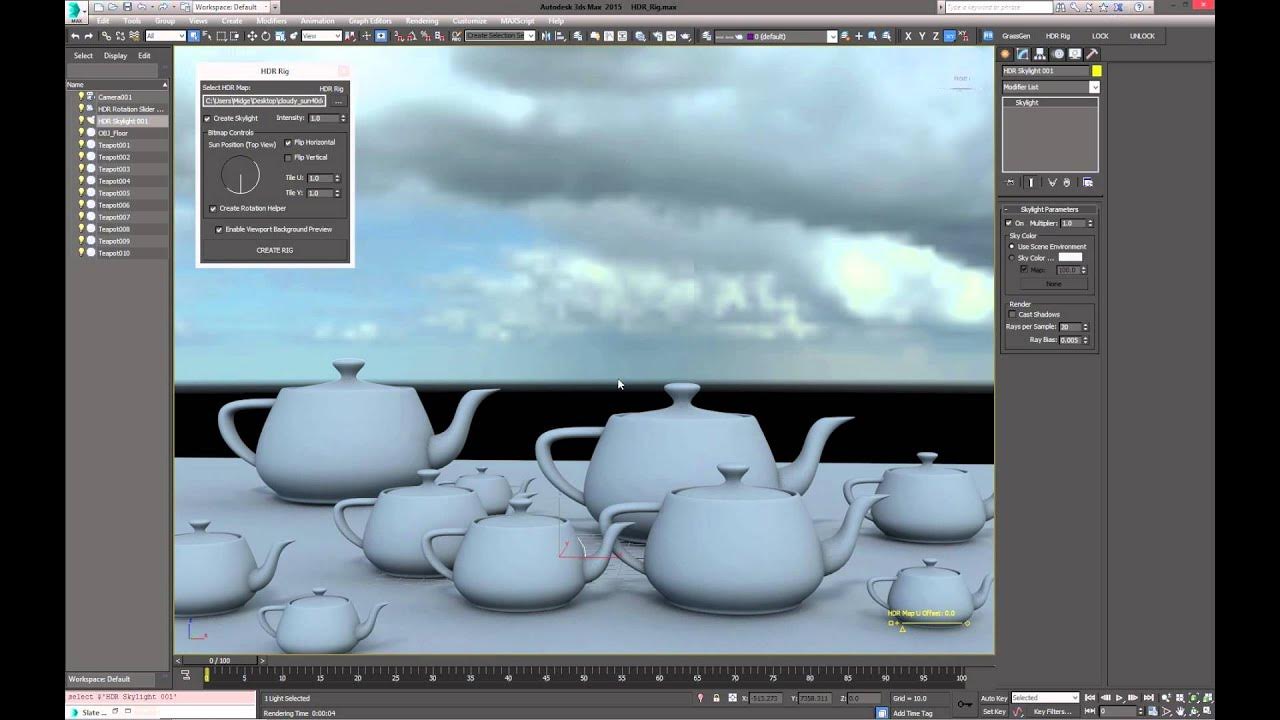The height and width of the screenshot is (720, 1280).
Task: Open the Modifier List dropdown
Action: [x=1097, y=88]
